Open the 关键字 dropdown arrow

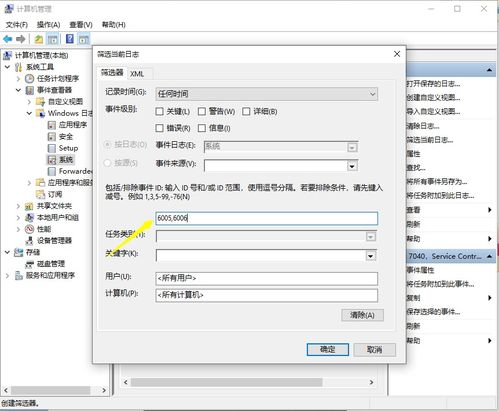click(x=370, y=256)
